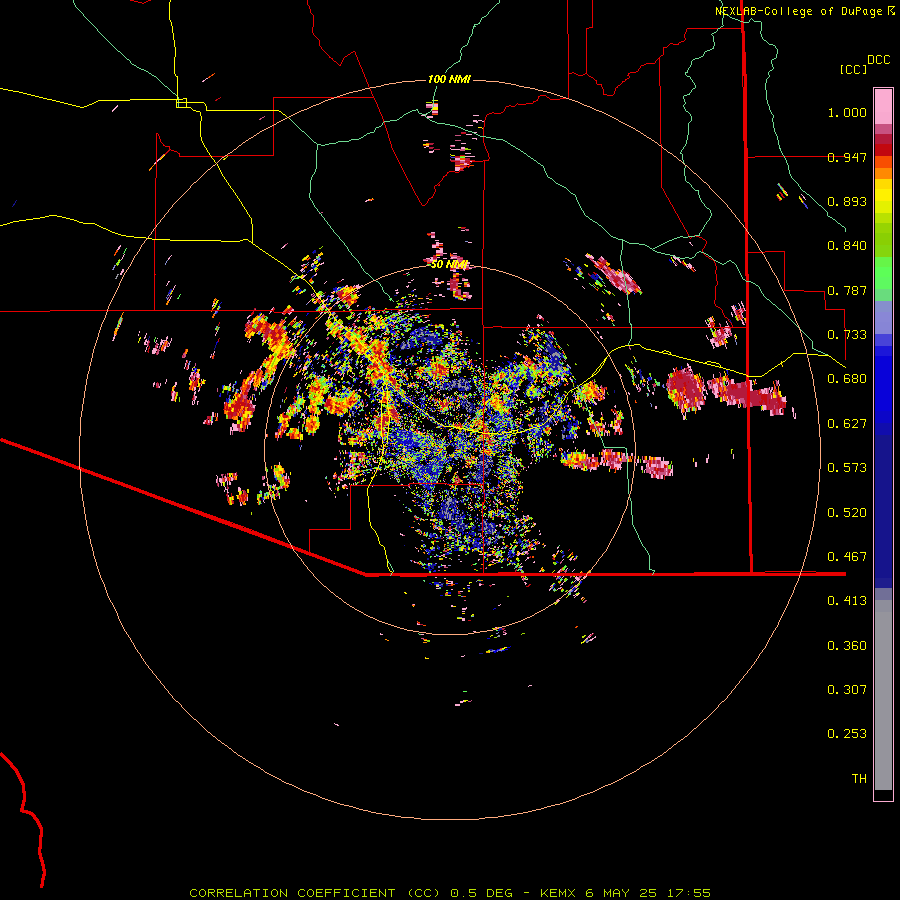Pick the light pink color bar segment

coord(883,106)
